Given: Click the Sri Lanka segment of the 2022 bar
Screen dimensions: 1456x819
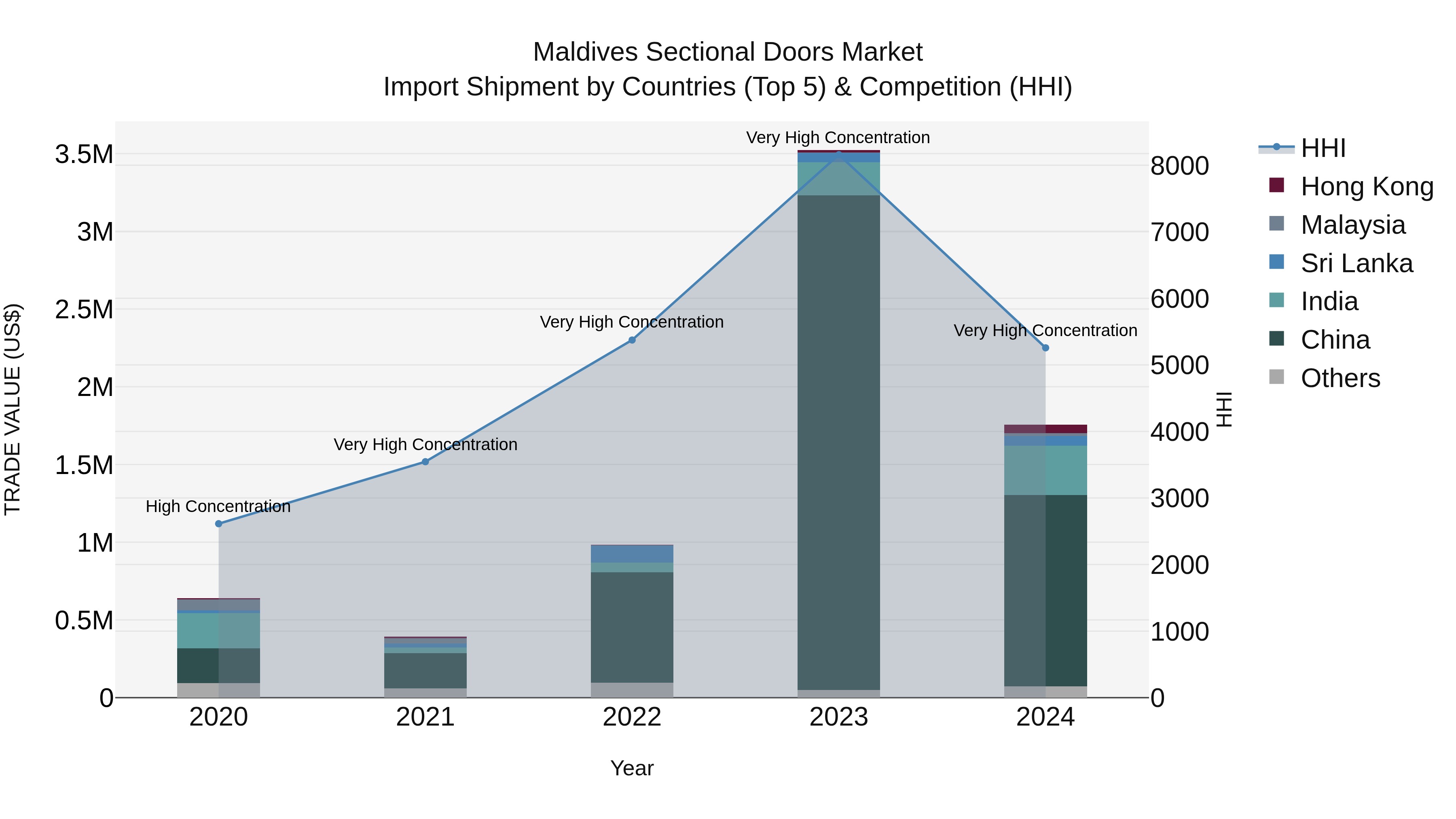Looking at the screenshot, I should [x=632, y=554].
